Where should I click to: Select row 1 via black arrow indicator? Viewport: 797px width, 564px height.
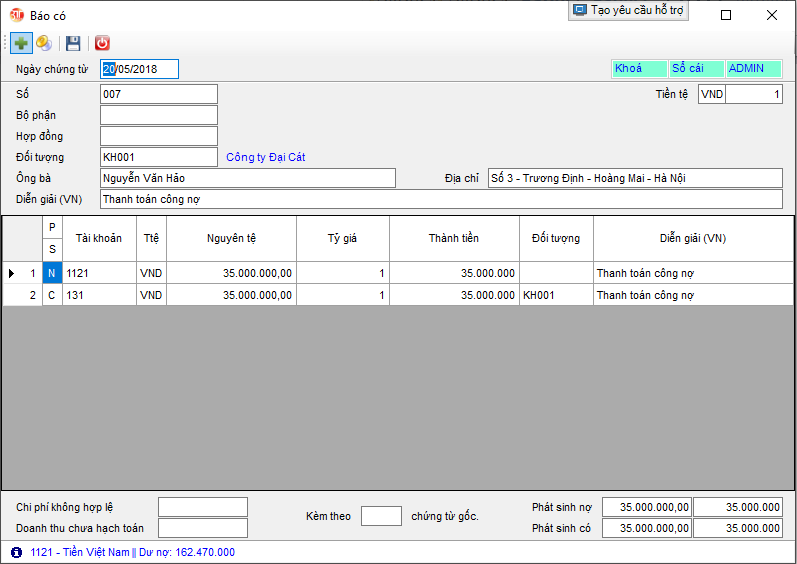(x=12, y=273)
